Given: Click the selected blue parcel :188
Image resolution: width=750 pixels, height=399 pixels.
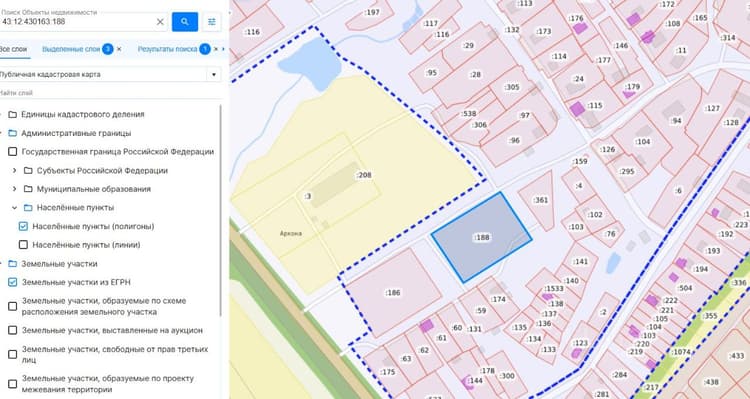Looking at the screenshot, I should [481, 237].
